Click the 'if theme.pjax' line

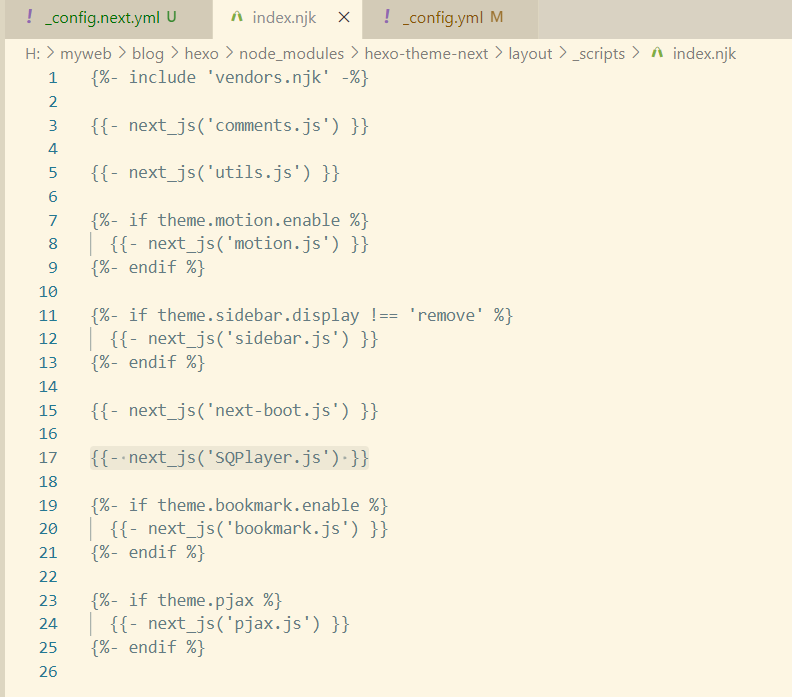(x=186, y=601)
